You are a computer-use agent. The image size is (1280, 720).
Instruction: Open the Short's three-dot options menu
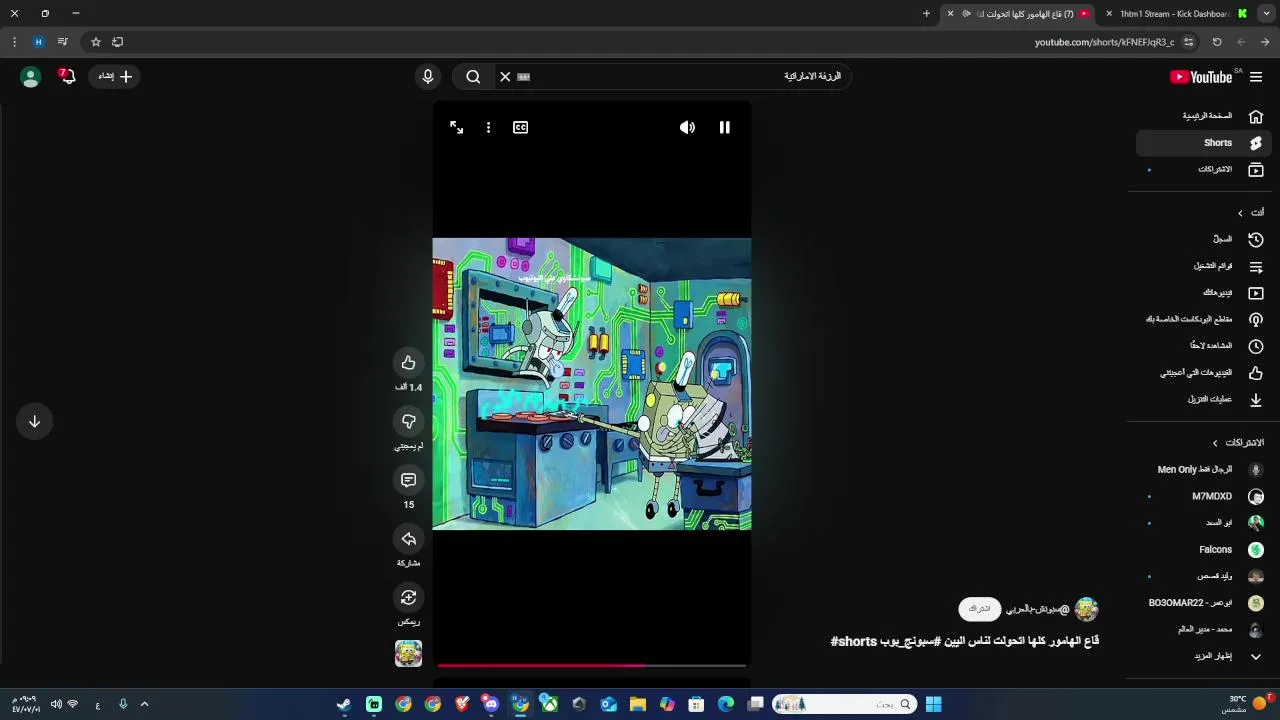pos(488,127)
